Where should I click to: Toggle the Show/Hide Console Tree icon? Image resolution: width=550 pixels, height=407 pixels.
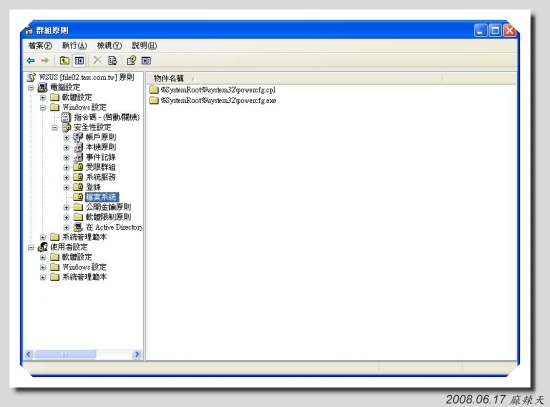tap(80, 61)
